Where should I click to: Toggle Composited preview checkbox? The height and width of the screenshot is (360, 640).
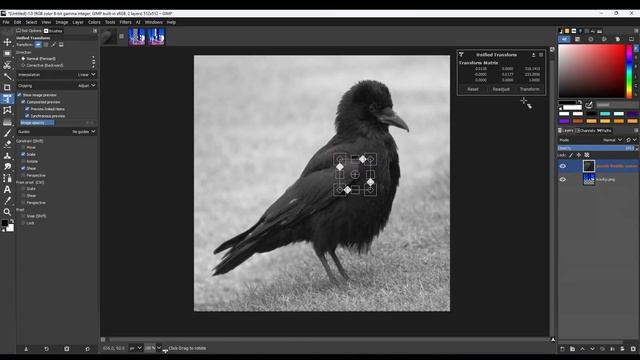pyautogui.click(x=23, y=102)
